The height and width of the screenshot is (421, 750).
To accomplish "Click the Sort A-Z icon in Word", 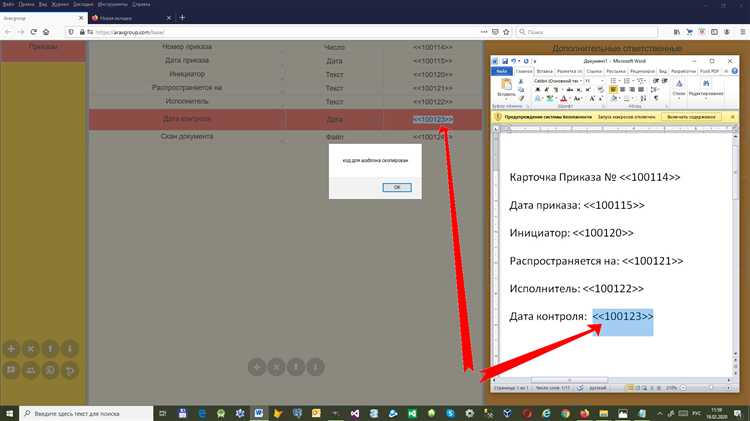I will [643, 98].
